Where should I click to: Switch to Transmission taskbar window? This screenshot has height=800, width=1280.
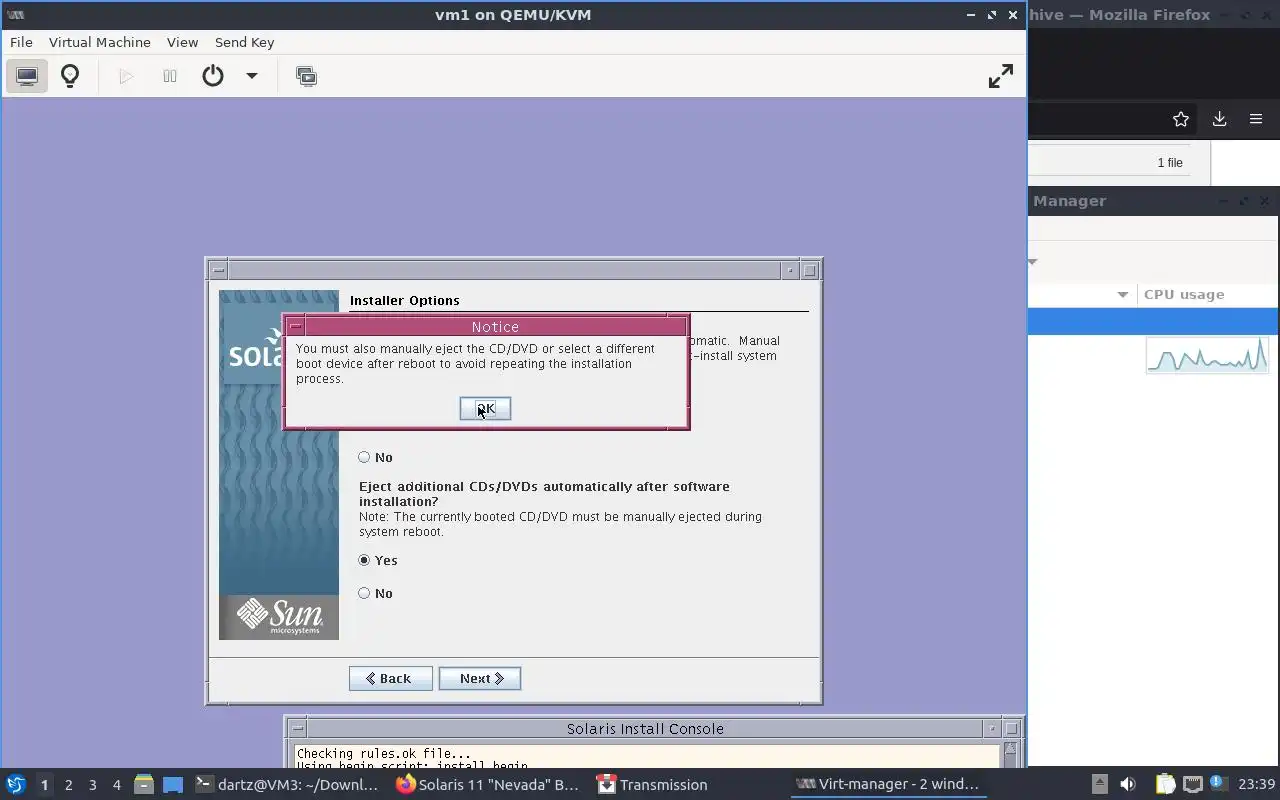pyautogui.click(x=652, y=785)
